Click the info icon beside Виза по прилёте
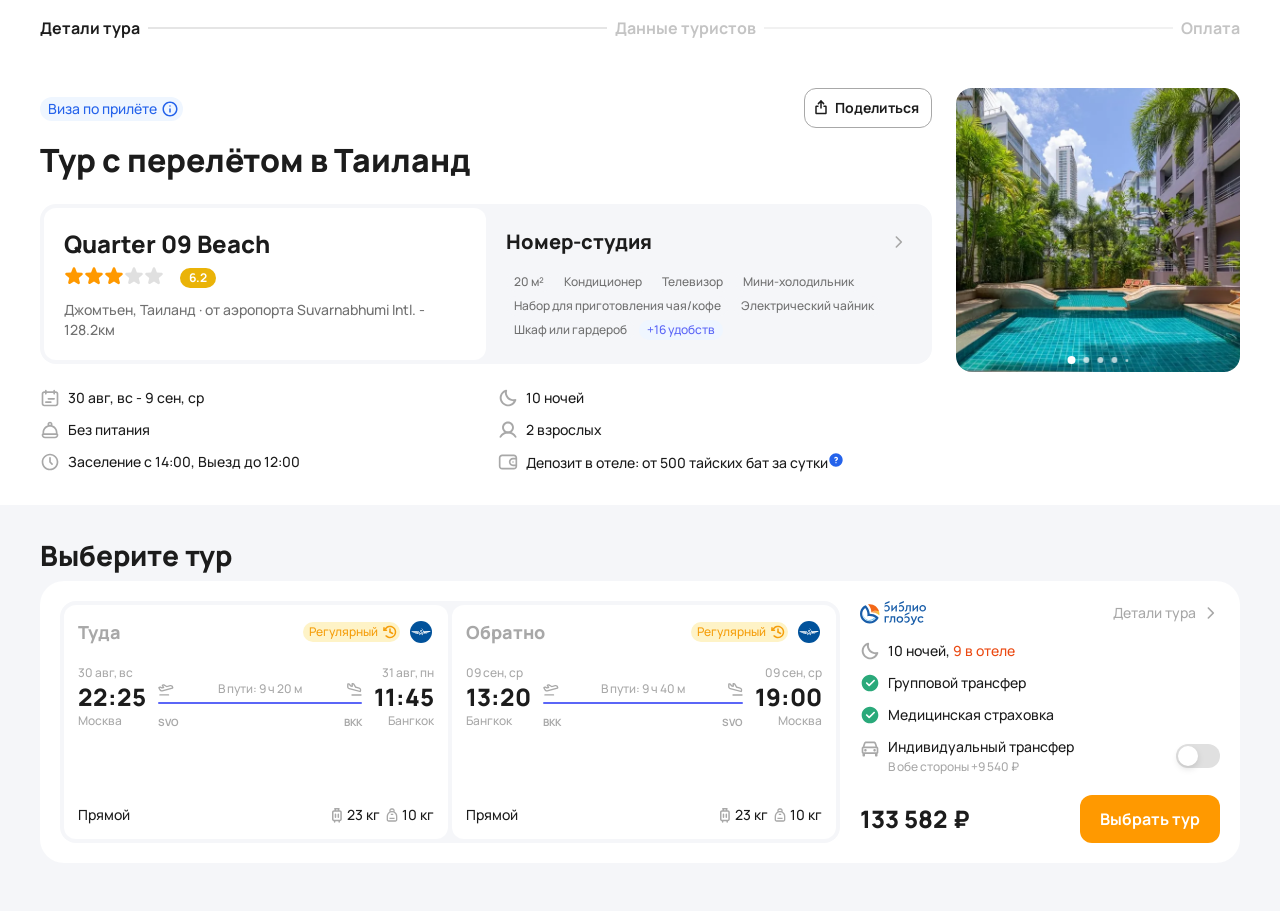Image resolution: width=1280 pixels, height=911 pixels. click(170, 109)
